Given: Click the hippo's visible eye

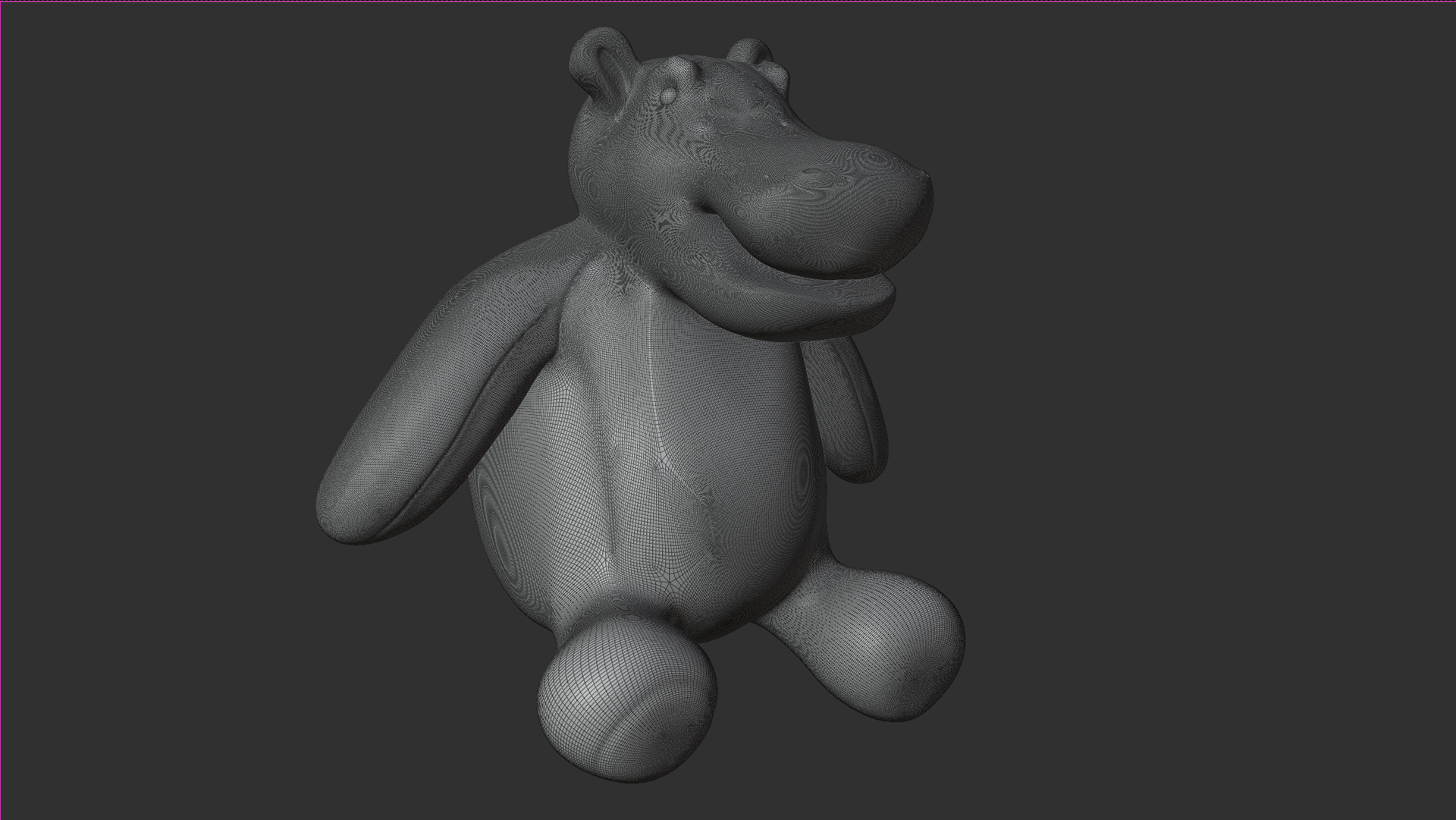Looking at the screenshot, I should click(x=667, y=96).
